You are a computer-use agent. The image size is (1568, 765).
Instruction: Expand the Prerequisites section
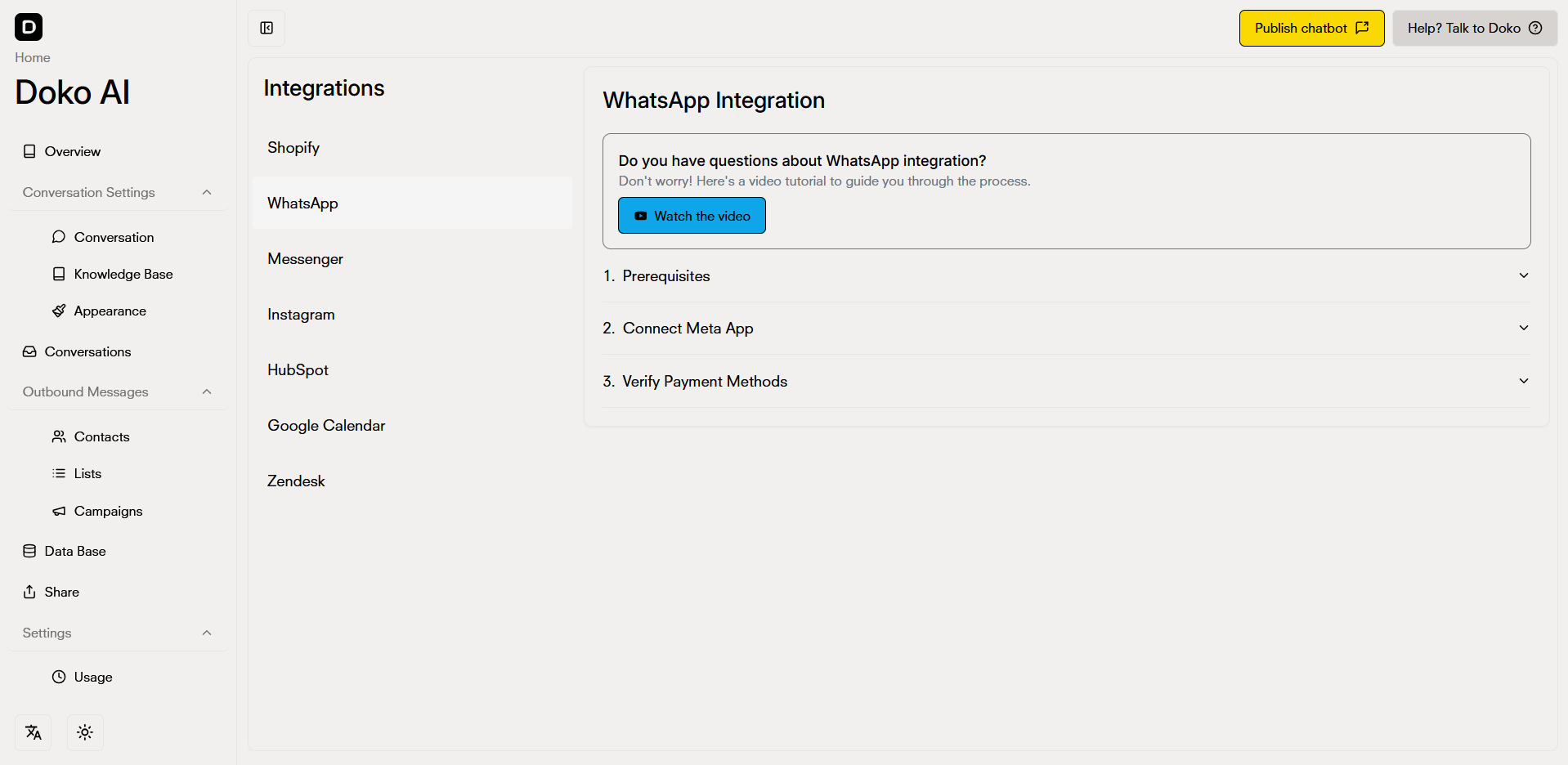click(x=1523, y=275)
